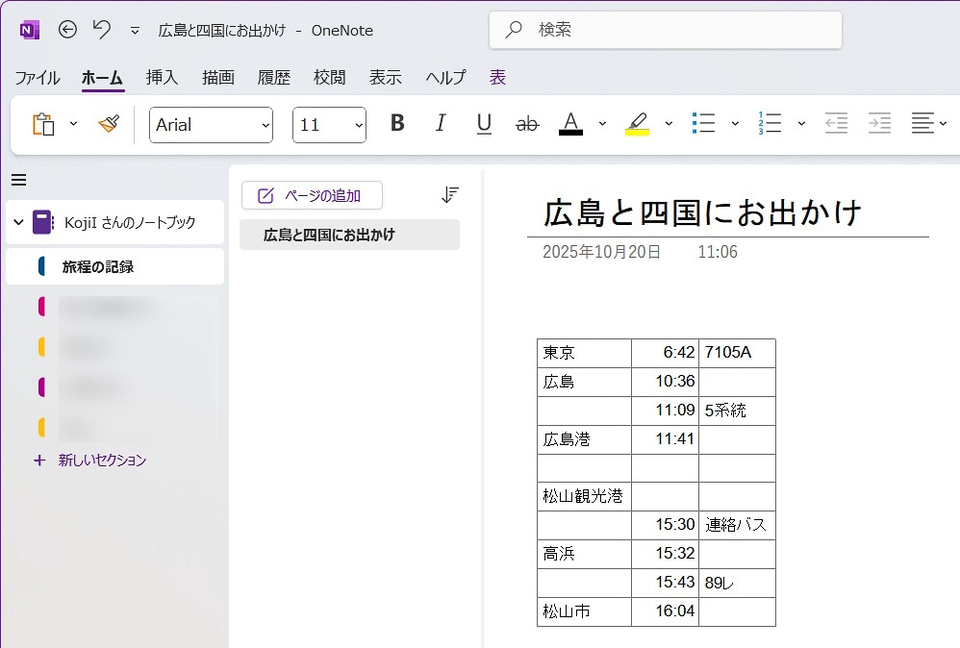Create a new section with 新しいセクション

pos(90,460)
